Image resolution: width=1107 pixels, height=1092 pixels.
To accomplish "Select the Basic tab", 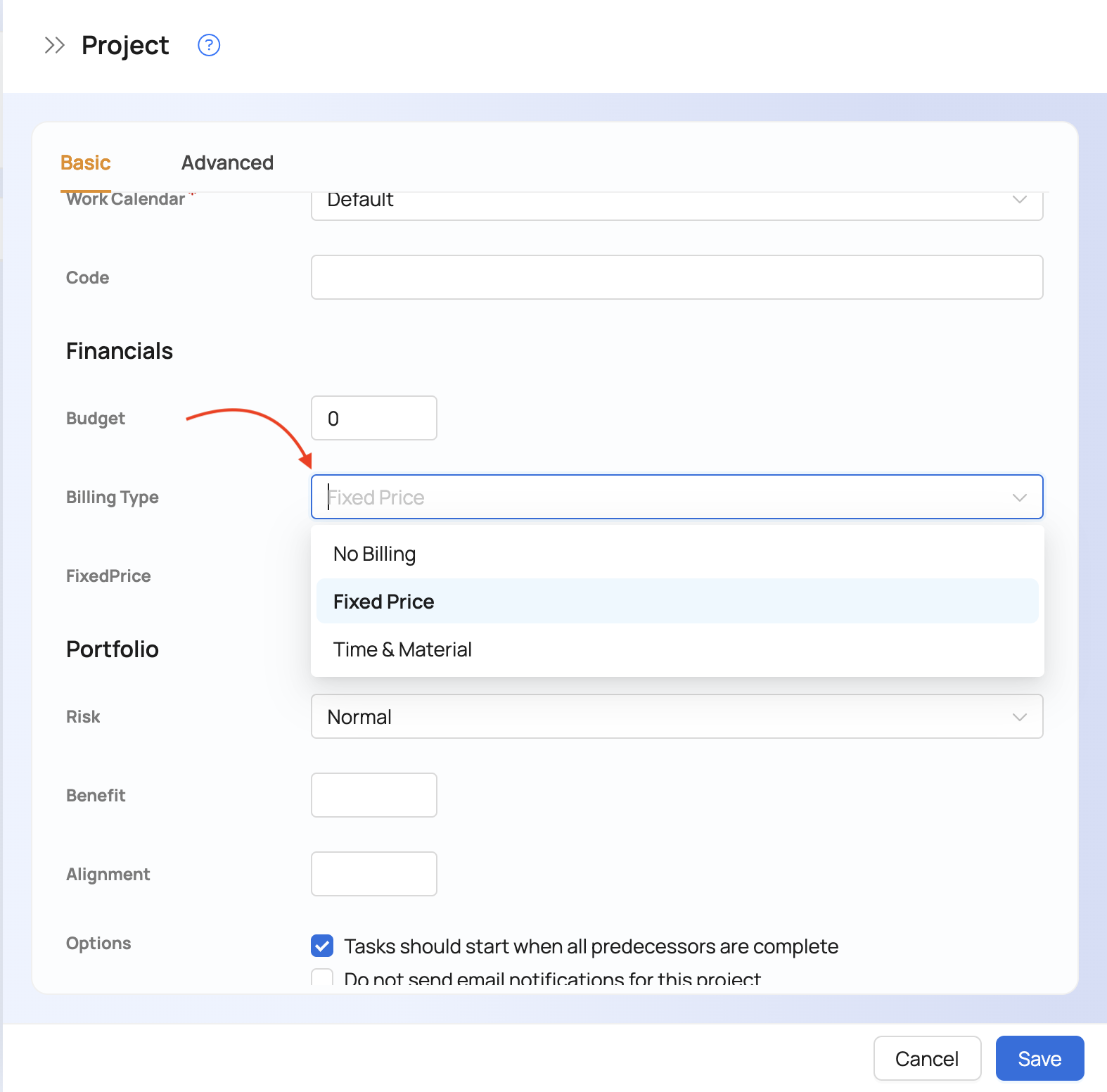I will [86, 163].
